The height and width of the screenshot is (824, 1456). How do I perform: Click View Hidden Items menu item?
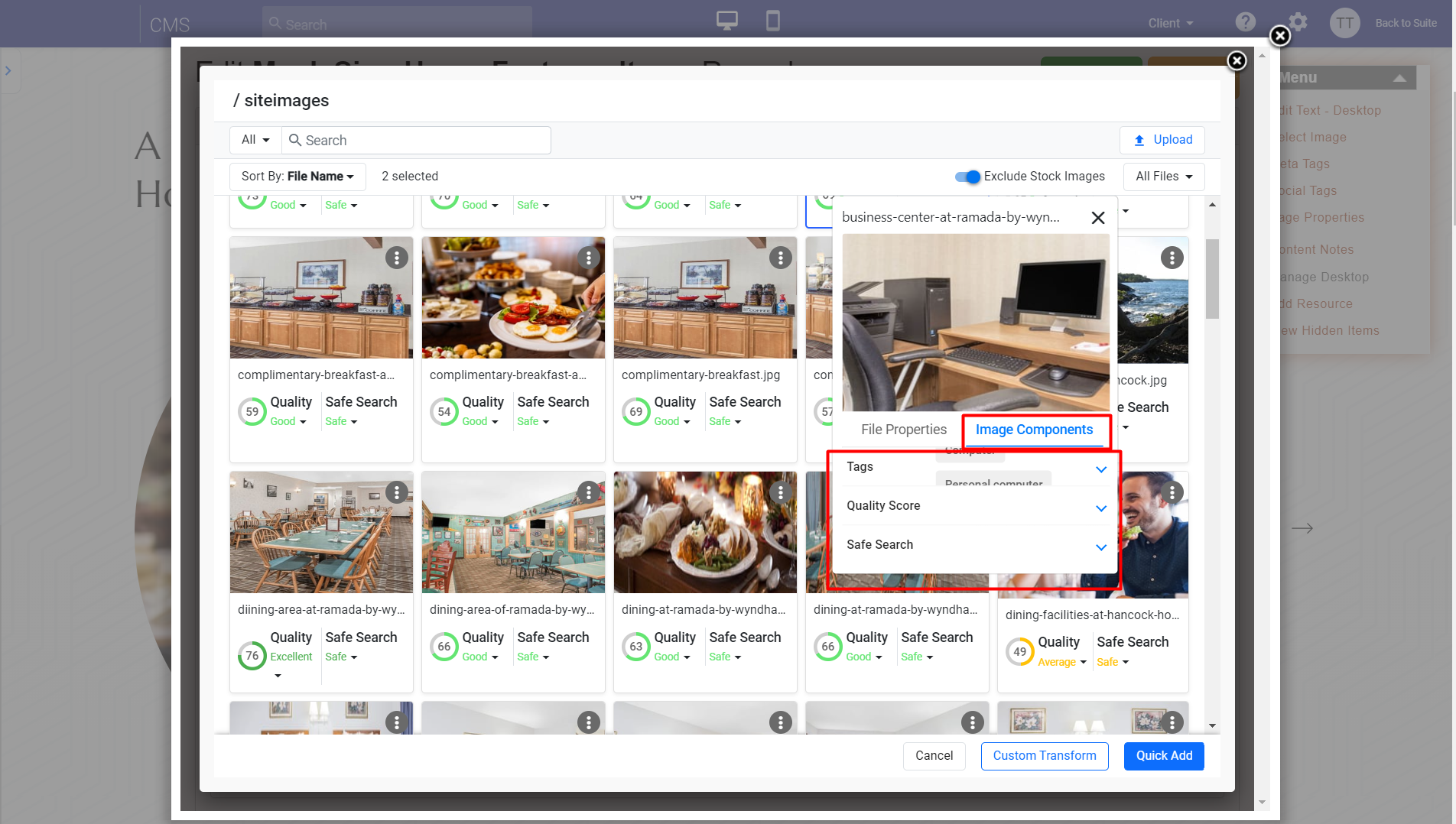coord(1330,331)
